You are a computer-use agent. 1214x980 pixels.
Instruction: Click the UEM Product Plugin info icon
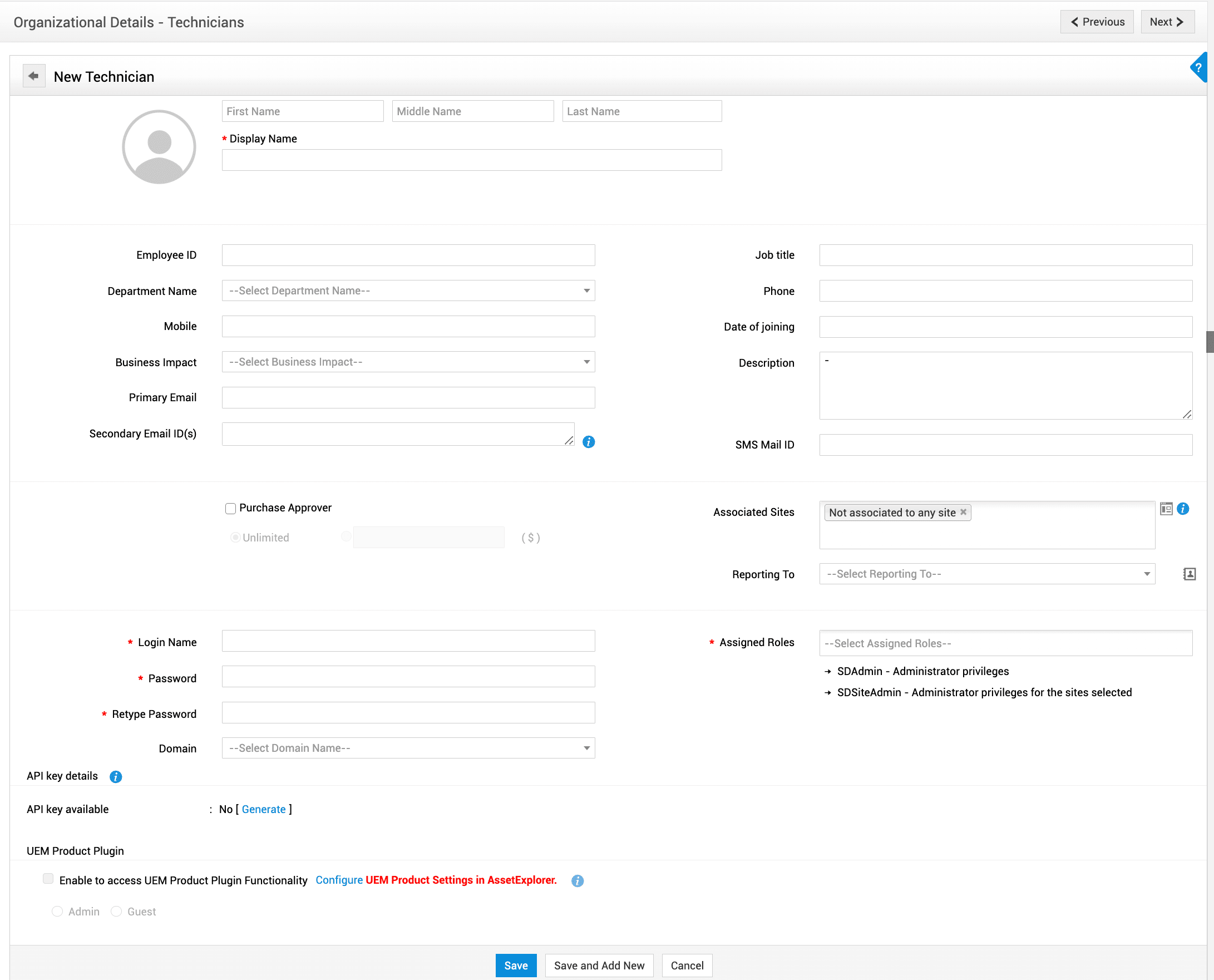(577, 880)
